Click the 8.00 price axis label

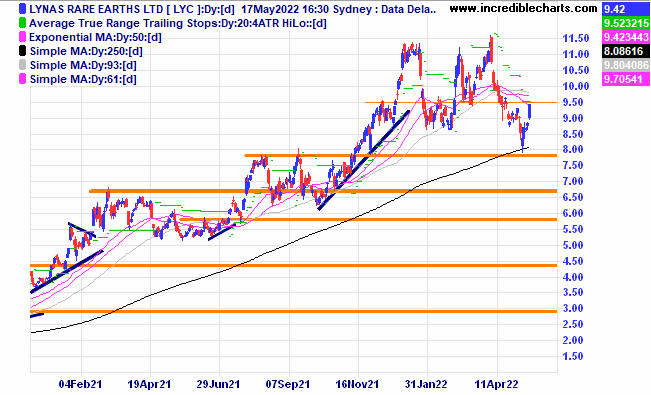[573, 149]
